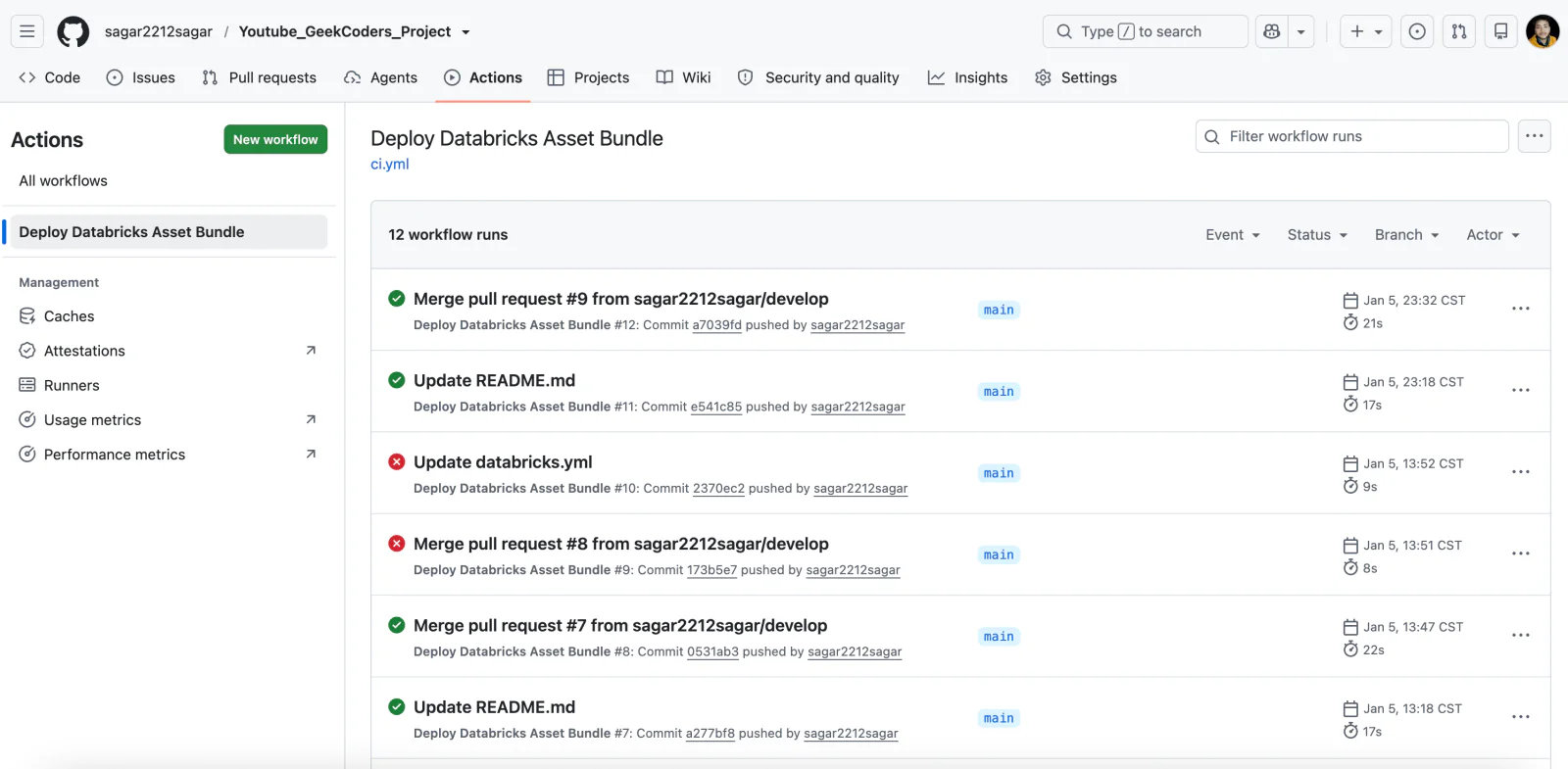Open the ci.yml workflow file link
This screenshot has width=1568, height=769.
(390, 165)
